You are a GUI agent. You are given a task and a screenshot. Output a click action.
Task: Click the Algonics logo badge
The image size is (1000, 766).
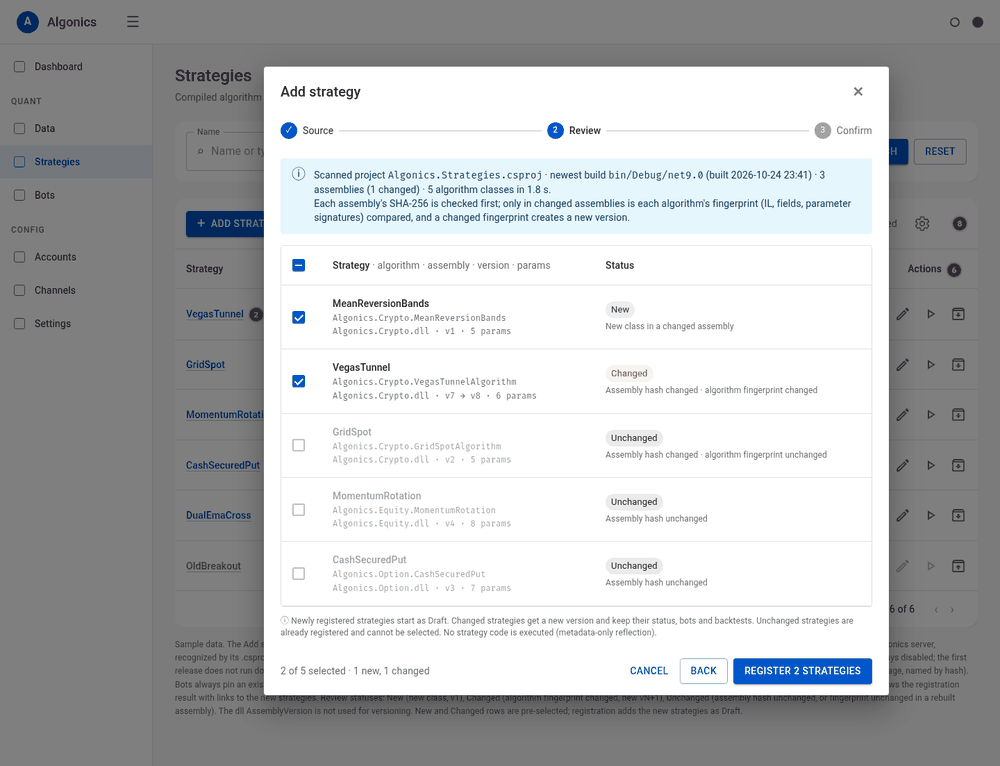[x=27, y=22]
